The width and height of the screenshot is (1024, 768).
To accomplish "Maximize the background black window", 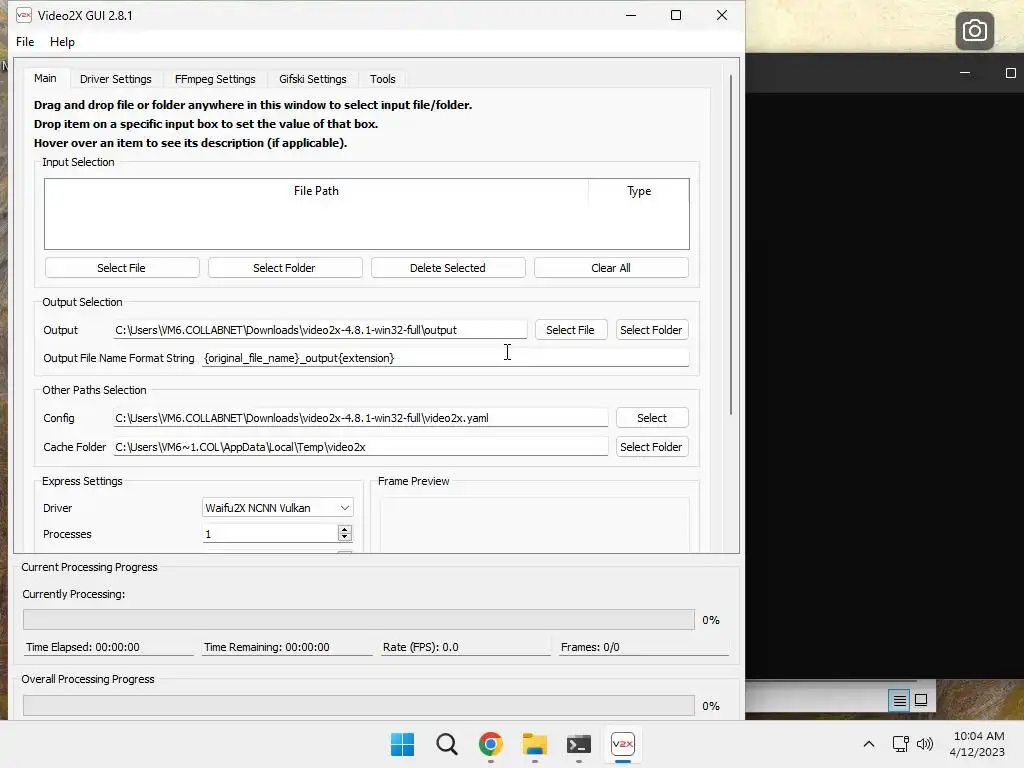I will (1010, 73).
